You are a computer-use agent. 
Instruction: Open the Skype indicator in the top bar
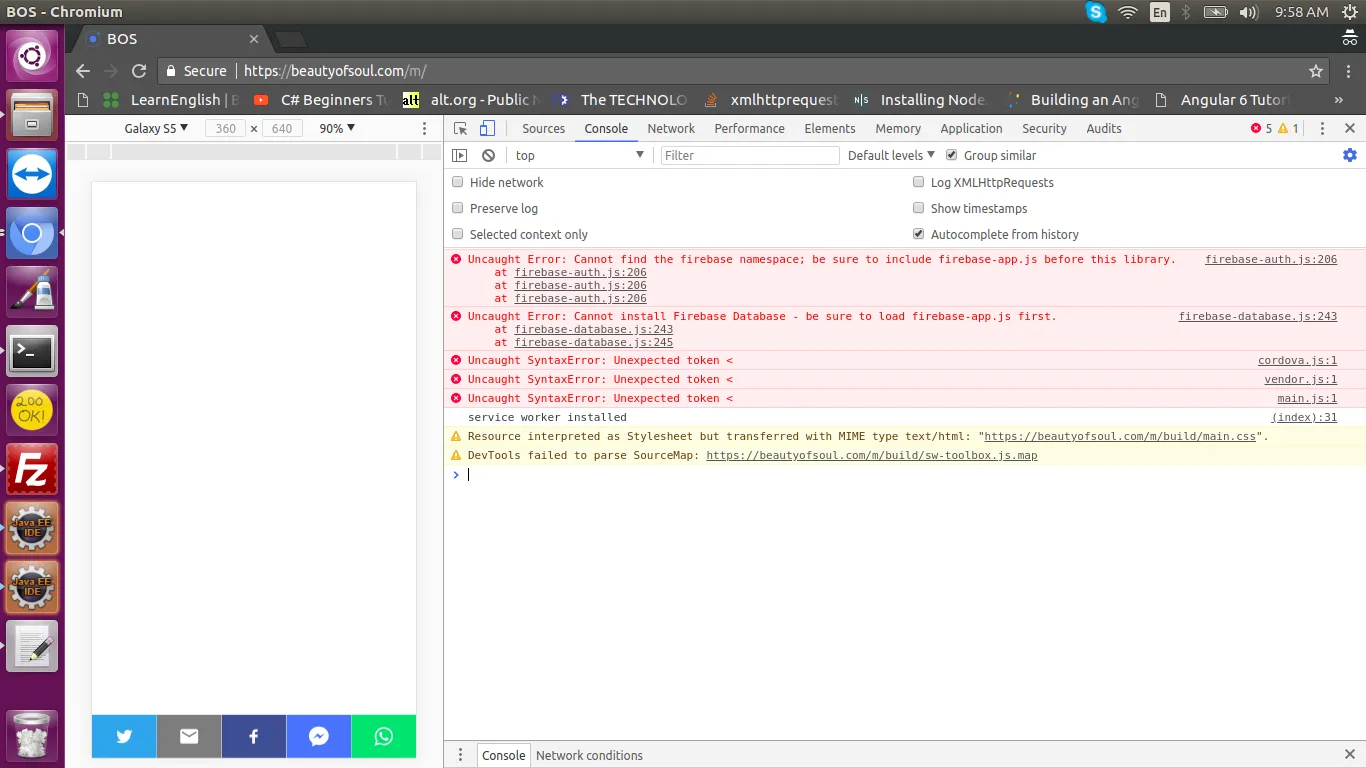tap(1096, 12)
